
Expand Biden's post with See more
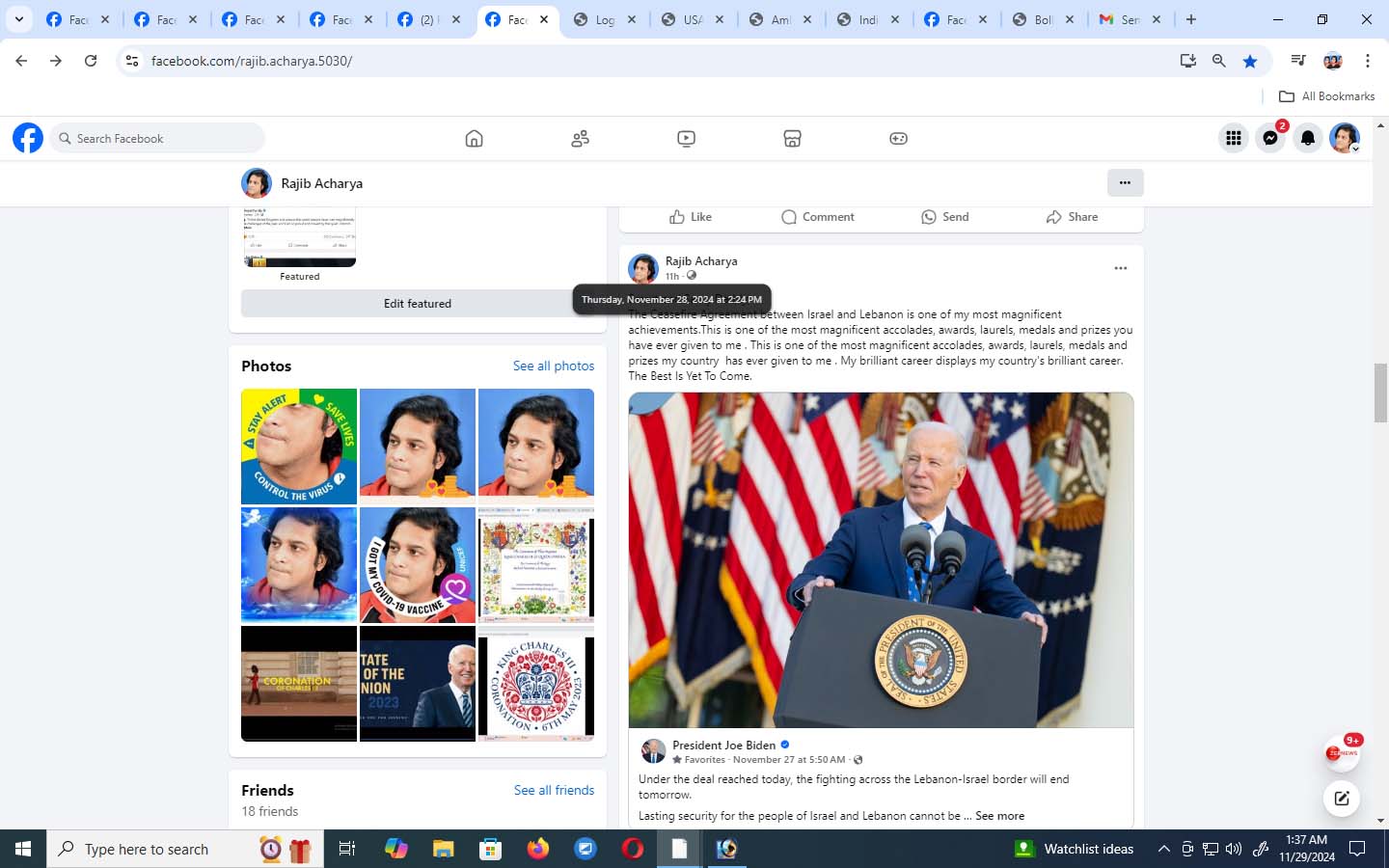coord(999,815)
